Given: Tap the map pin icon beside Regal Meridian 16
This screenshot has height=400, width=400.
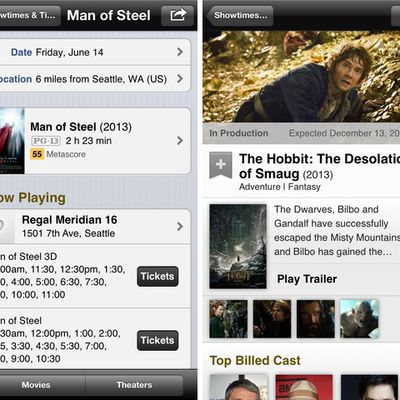Looking at the screenshot, I should pyautogui.click(x=3, y=227).
